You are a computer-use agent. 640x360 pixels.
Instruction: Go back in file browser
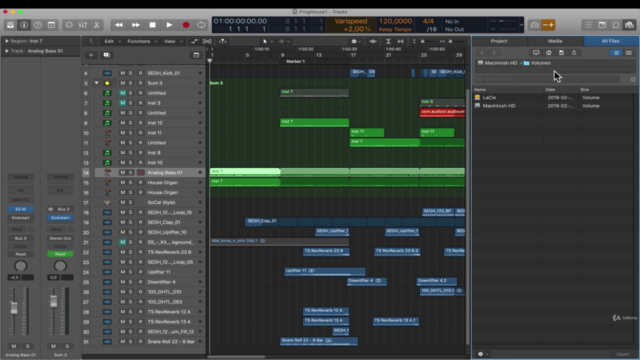482,53
